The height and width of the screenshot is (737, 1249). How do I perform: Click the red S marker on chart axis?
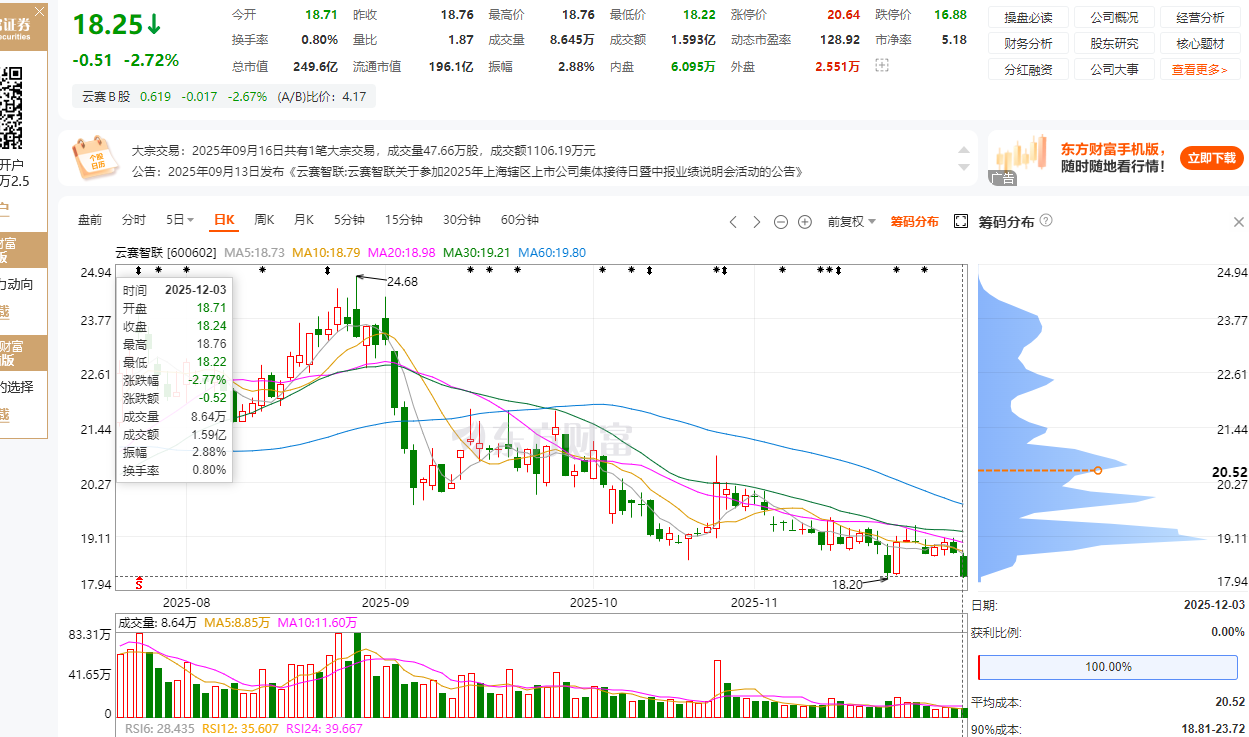pos(139,582)
